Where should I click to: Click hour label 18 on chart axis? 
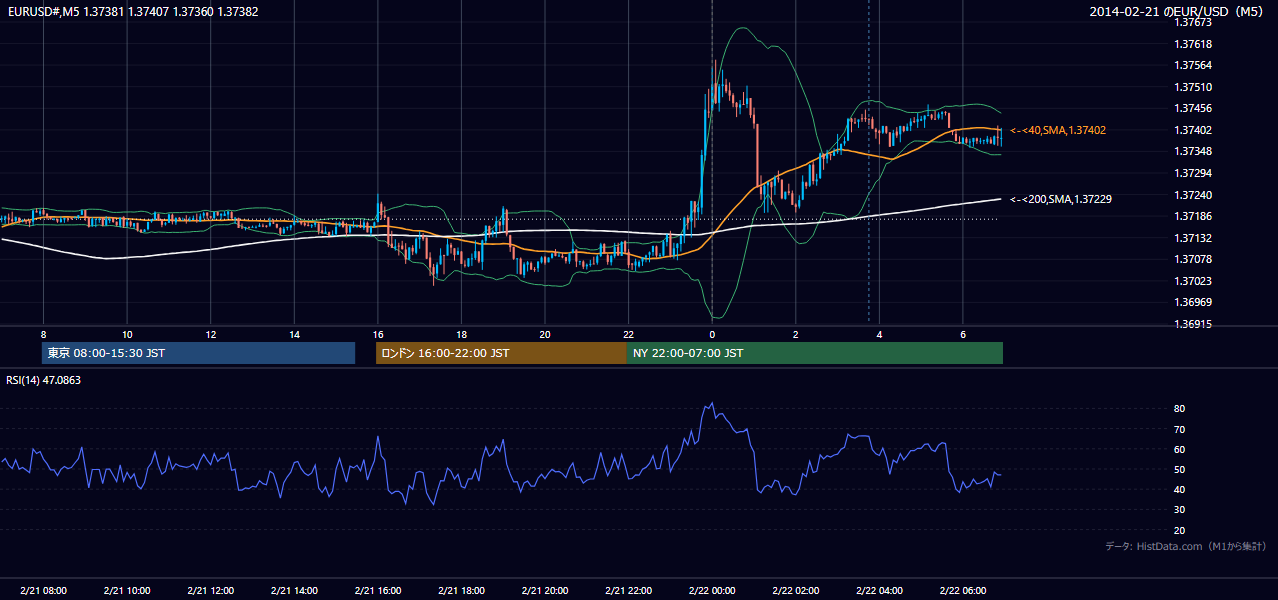pos(461,334)
